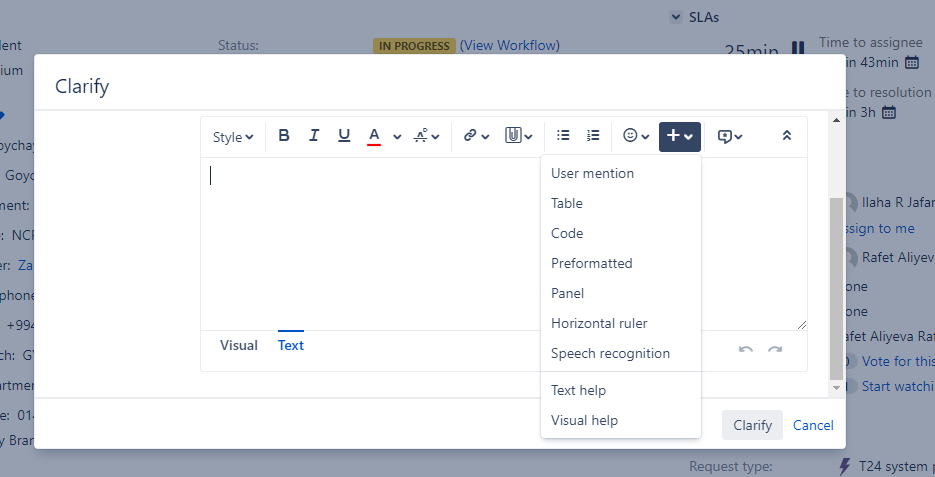The width and height of the screenshot is (935, 477).
Task: Choose Code from insert menu
Action: (x=621, y=233)
